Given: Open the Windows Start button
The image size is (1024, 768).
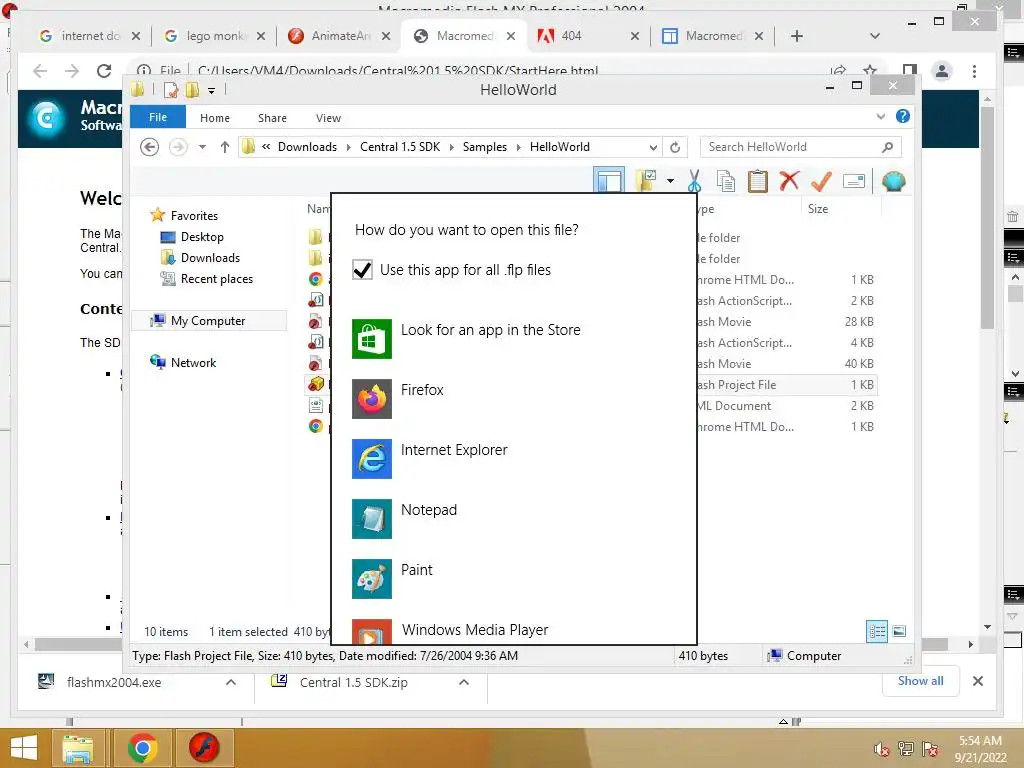Looking at the screenshot, I should tap(24, 748).
